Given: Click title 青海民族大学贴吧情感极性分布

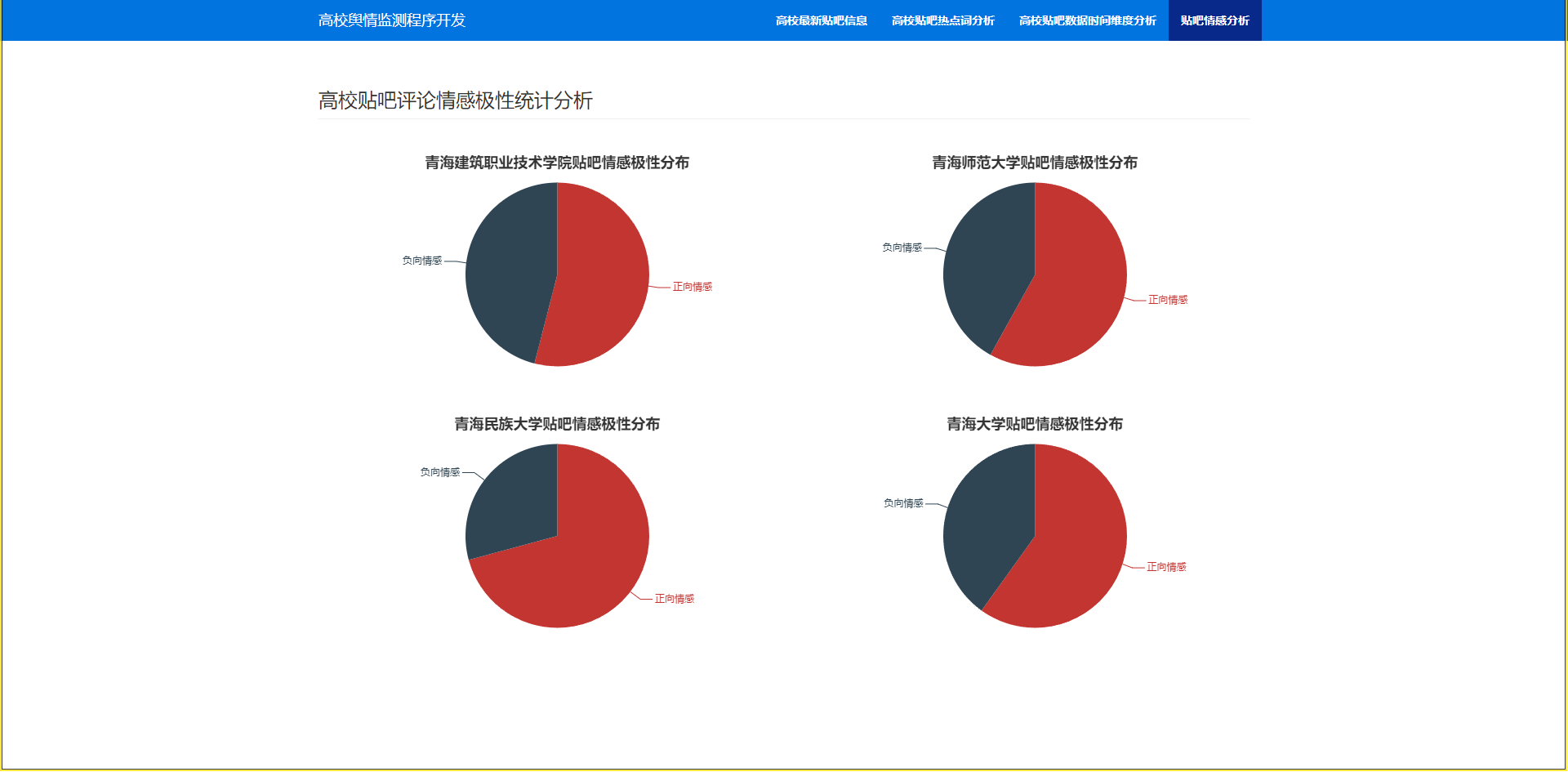Looking at the screenshot, I should [x=557, y=424].
